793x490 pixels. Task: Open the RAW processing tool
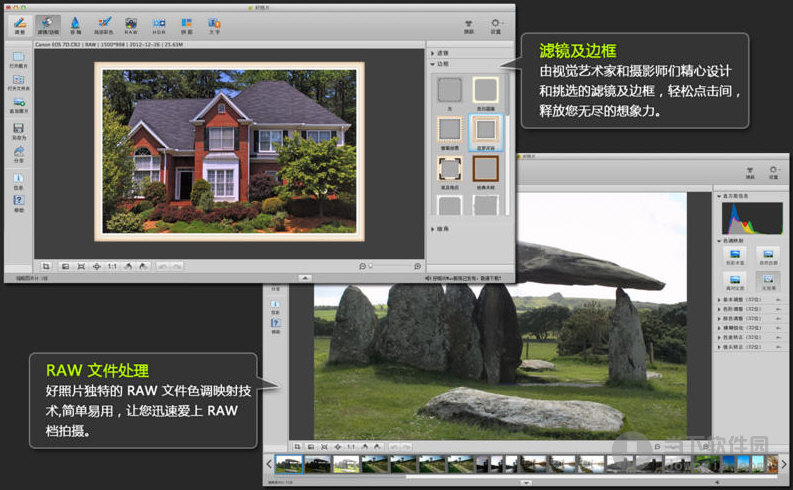[x=131, y=24]
